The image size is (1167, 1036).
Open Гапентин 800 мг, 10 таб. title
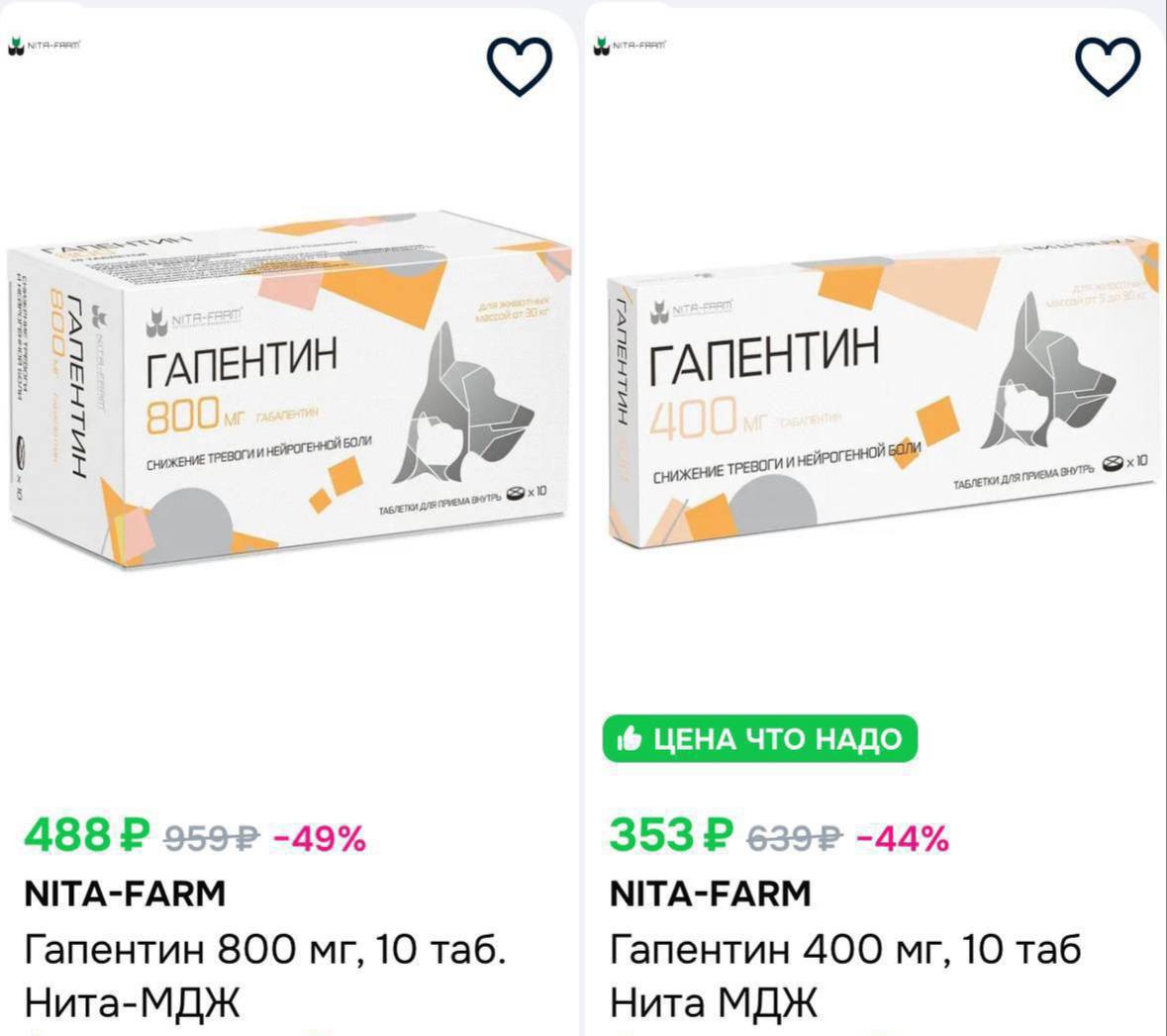point(265,976)
